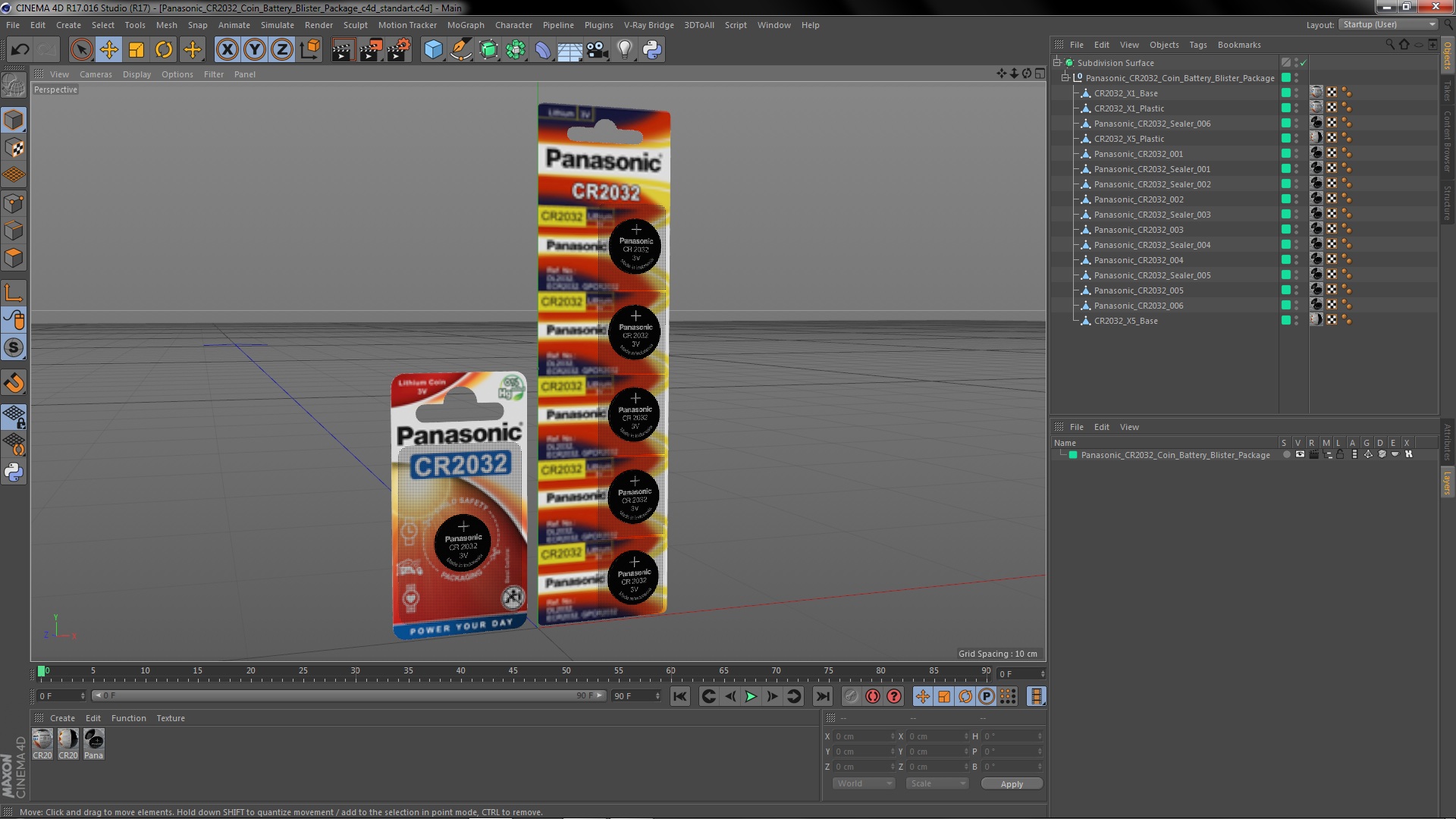The width and height of the screenshot is (1456, 819).
Task: Switch to Edges mode
Action: (14, 231)
